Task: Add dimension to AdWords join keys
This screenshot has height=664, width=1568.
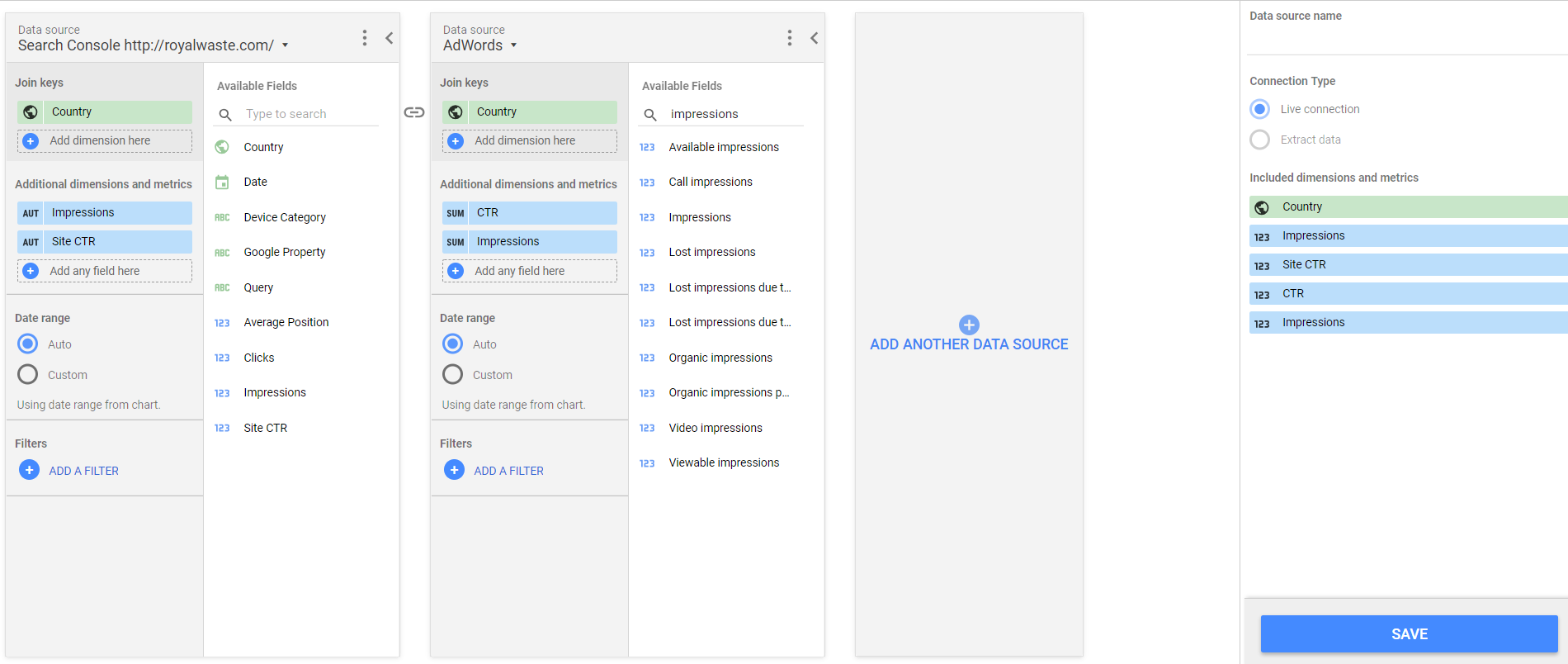Action: [x=530, y=141]
